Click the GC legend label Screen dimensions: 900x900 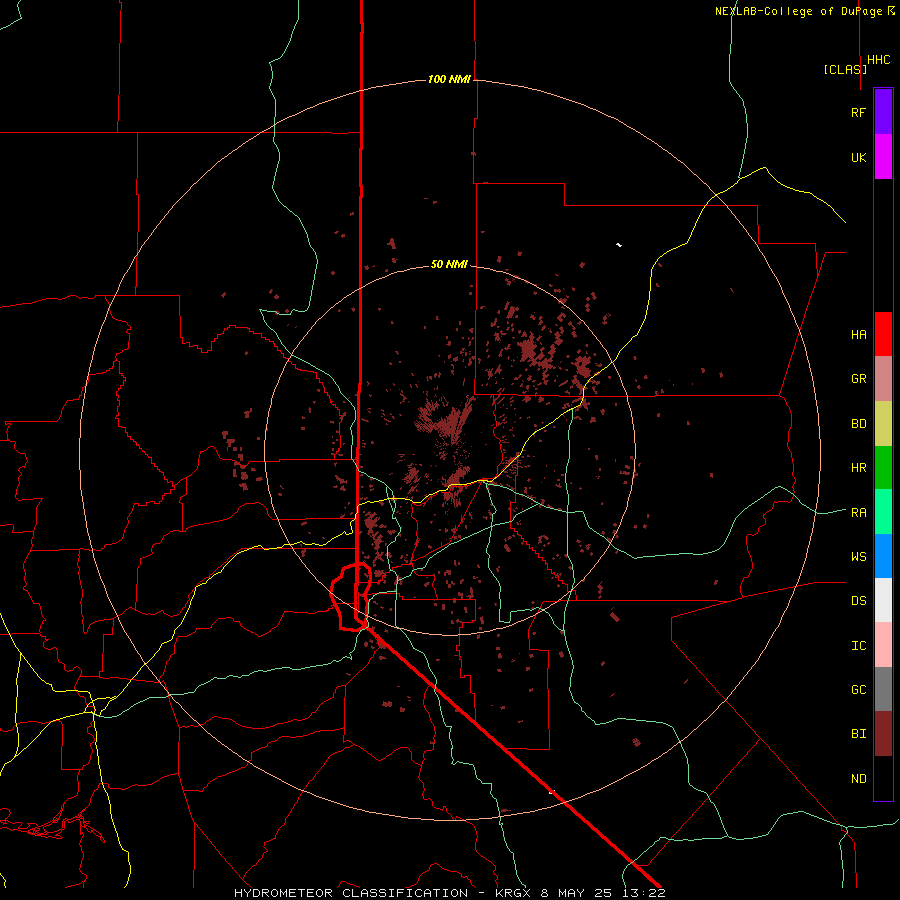pos(858,690)
